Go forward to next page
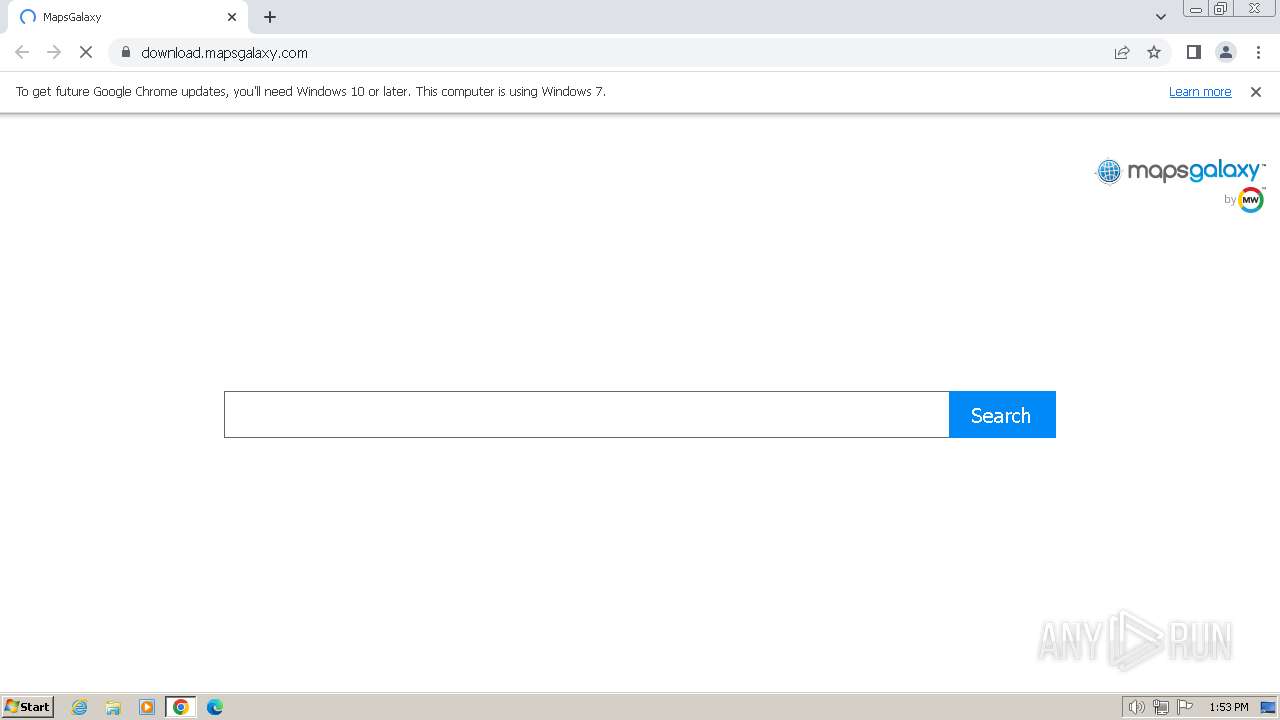This screenshot has width=1280, height=720. click(54, 52)
